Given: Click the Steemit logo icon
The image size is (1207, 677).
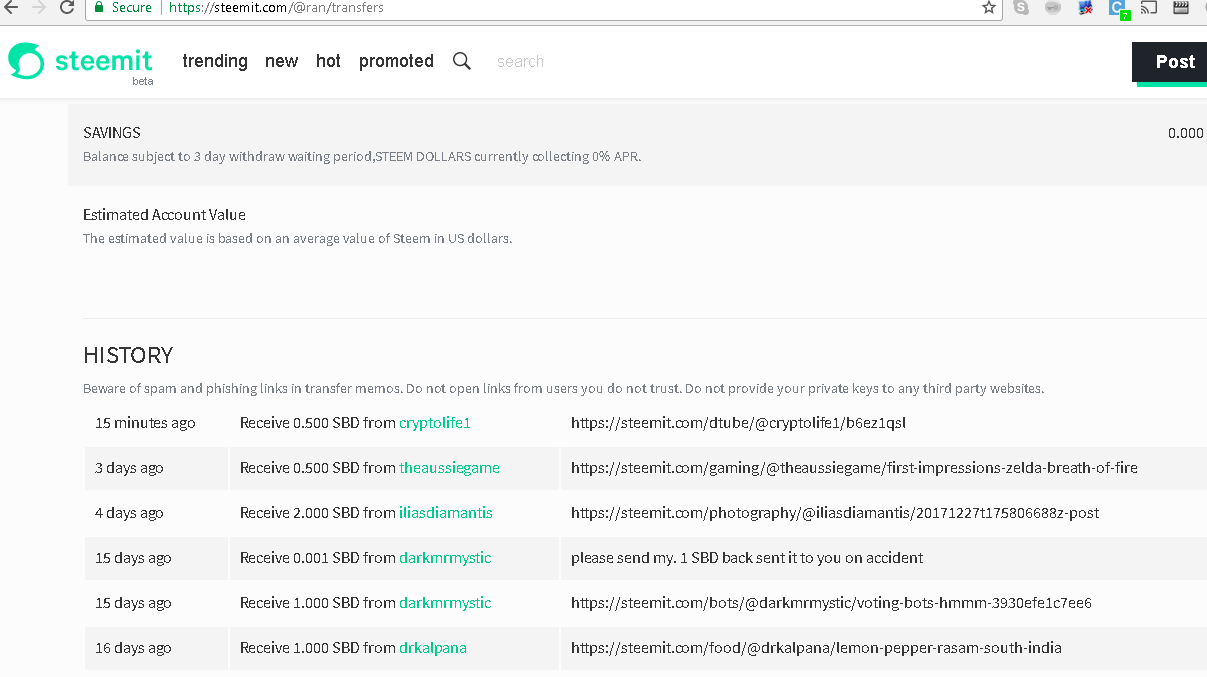Looking at the screenshot, I should pyautogui.click(x=26, y=61).
